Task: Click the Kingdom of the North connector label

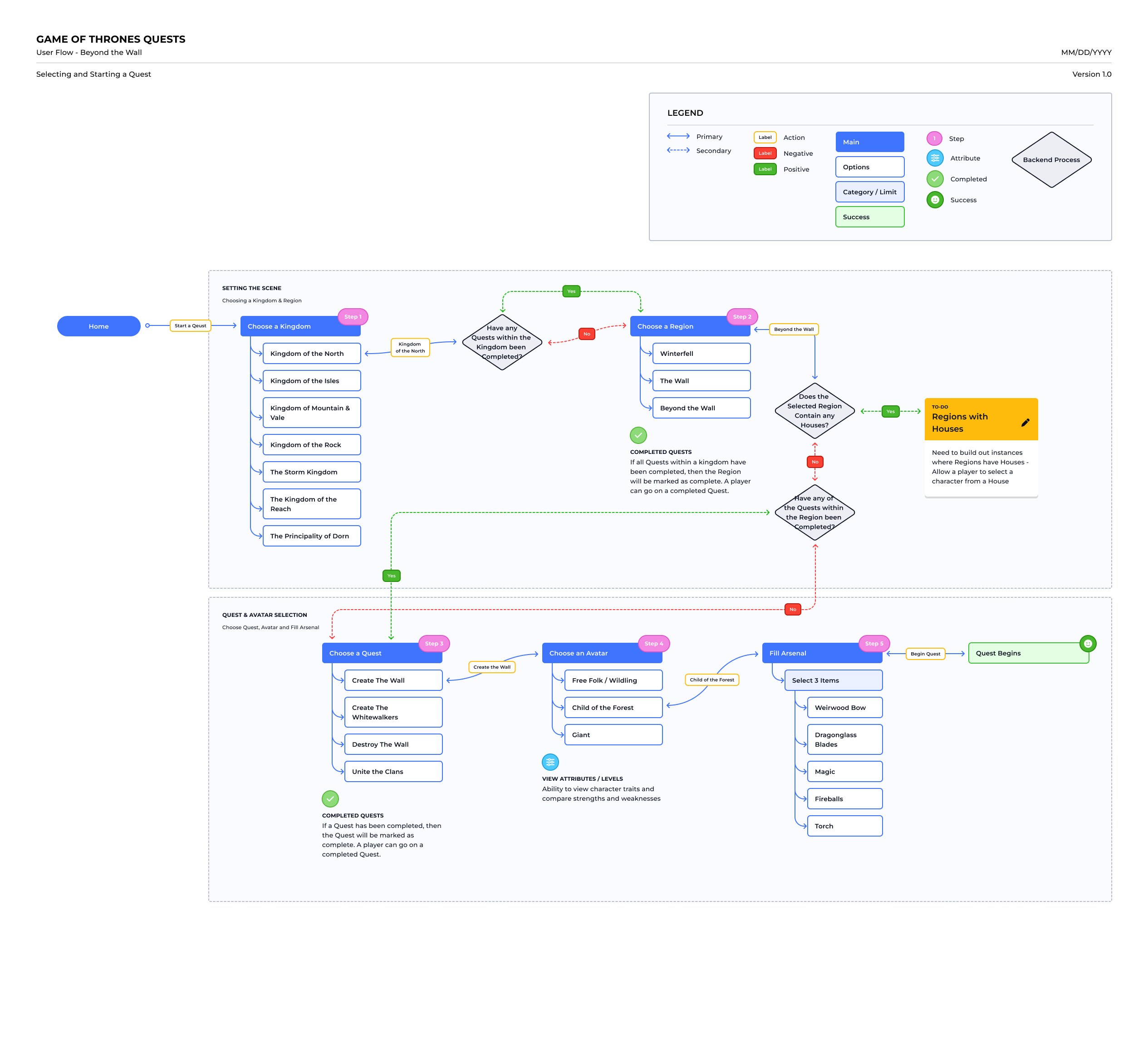Action: (x=410, y=347)
